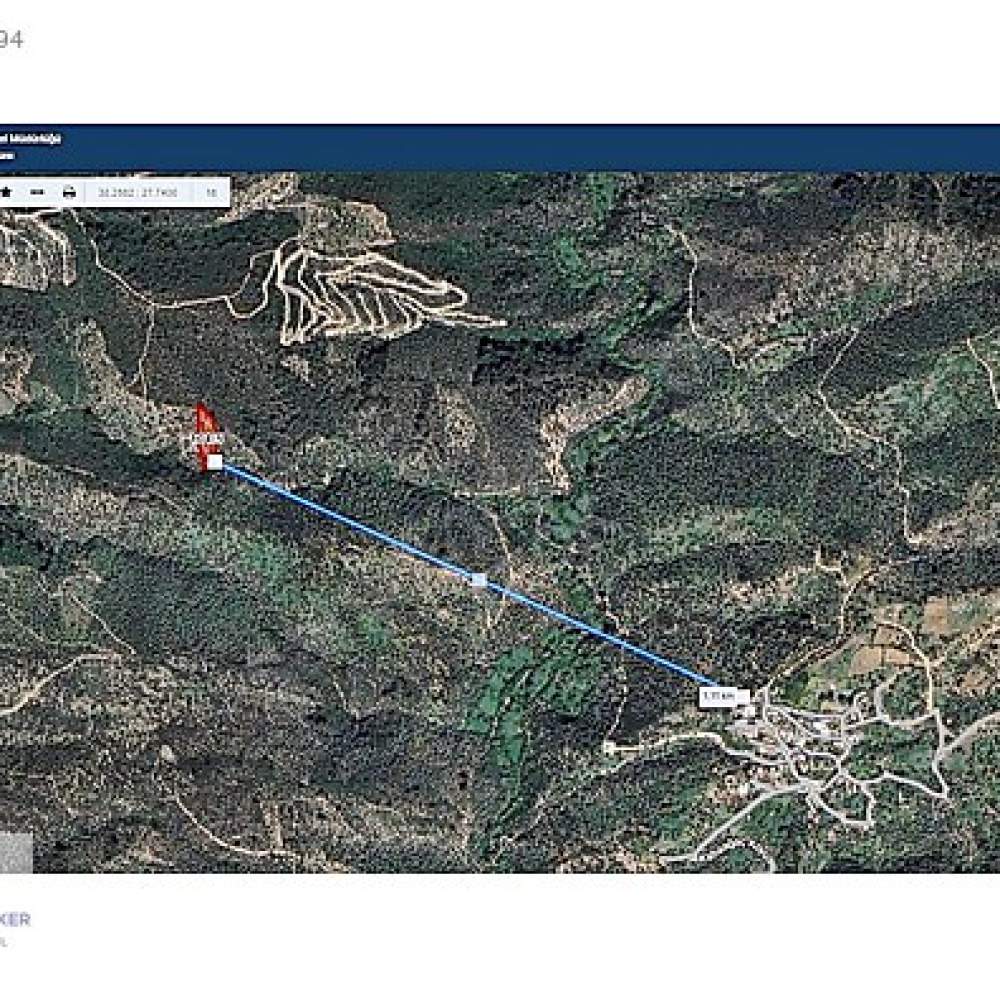Click the small gray text below purple link
This screenshot has height=1000, width=1000.
pyautogui.click(x=3, y=941)
